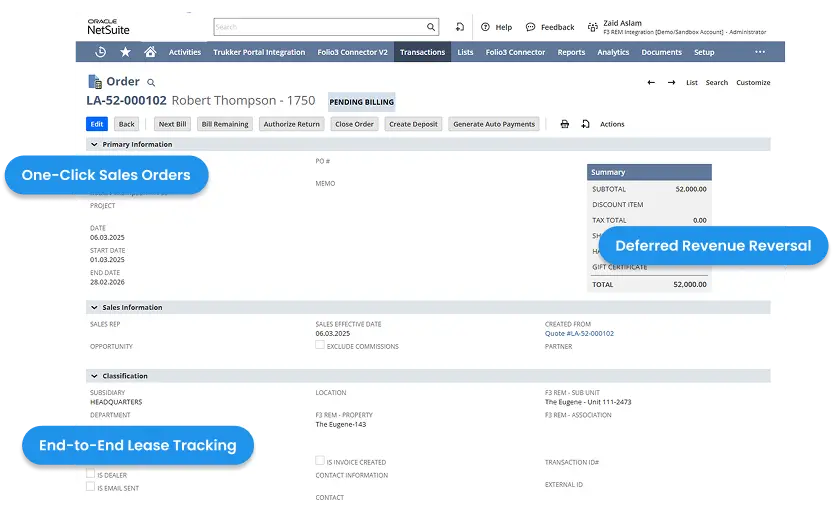This screenshot has height=517, width=833.
Task: Open the Shortcuts star icon
Action: (125, 52)
